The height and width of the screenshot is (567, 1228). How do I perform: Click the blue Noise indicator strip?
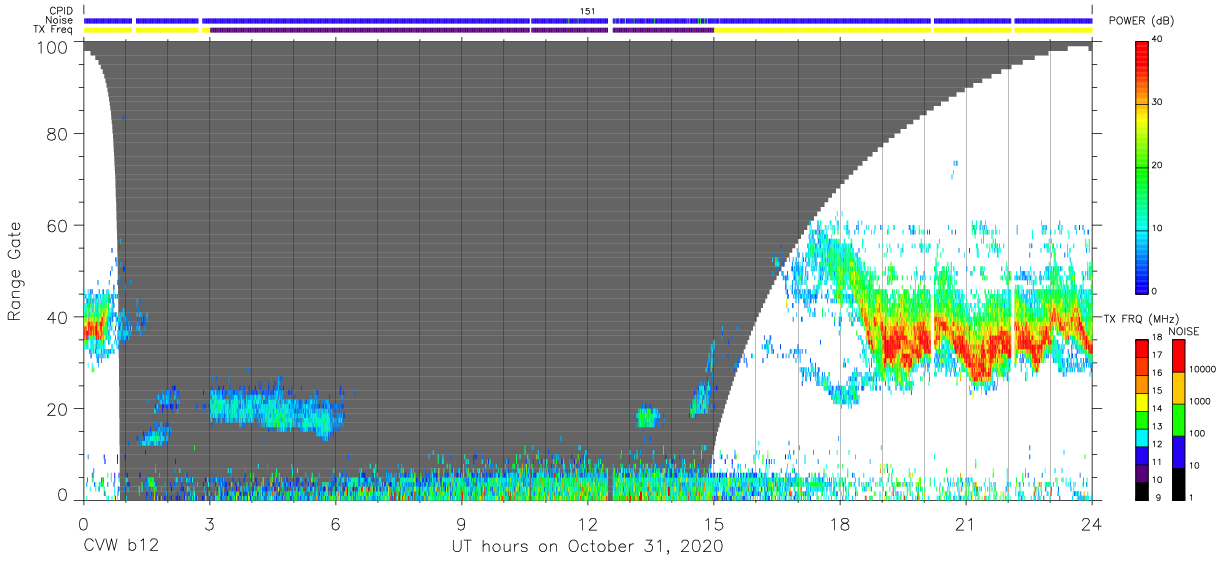[588, 20]
